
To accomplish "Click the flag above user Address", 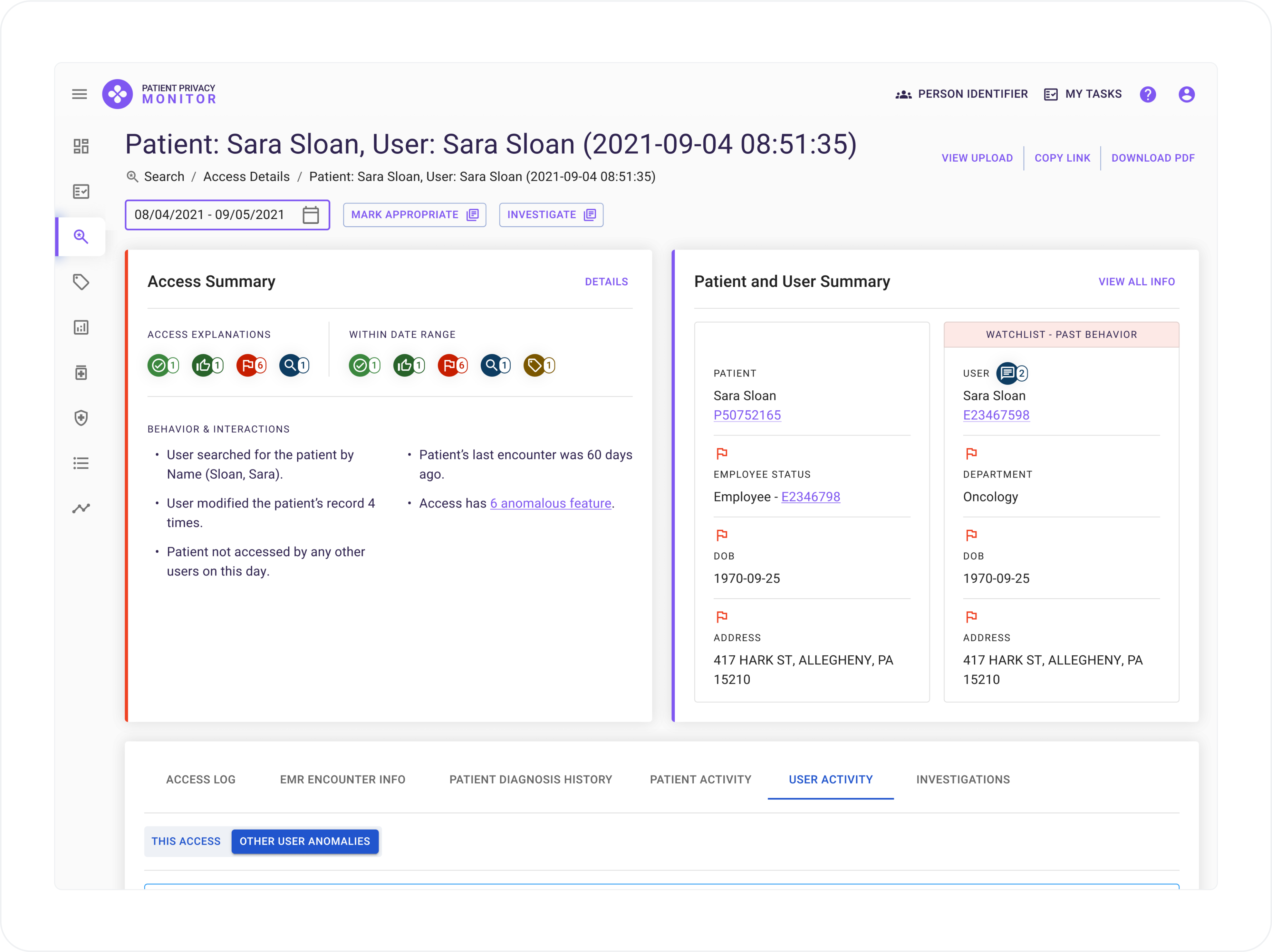I will [971, 617].
